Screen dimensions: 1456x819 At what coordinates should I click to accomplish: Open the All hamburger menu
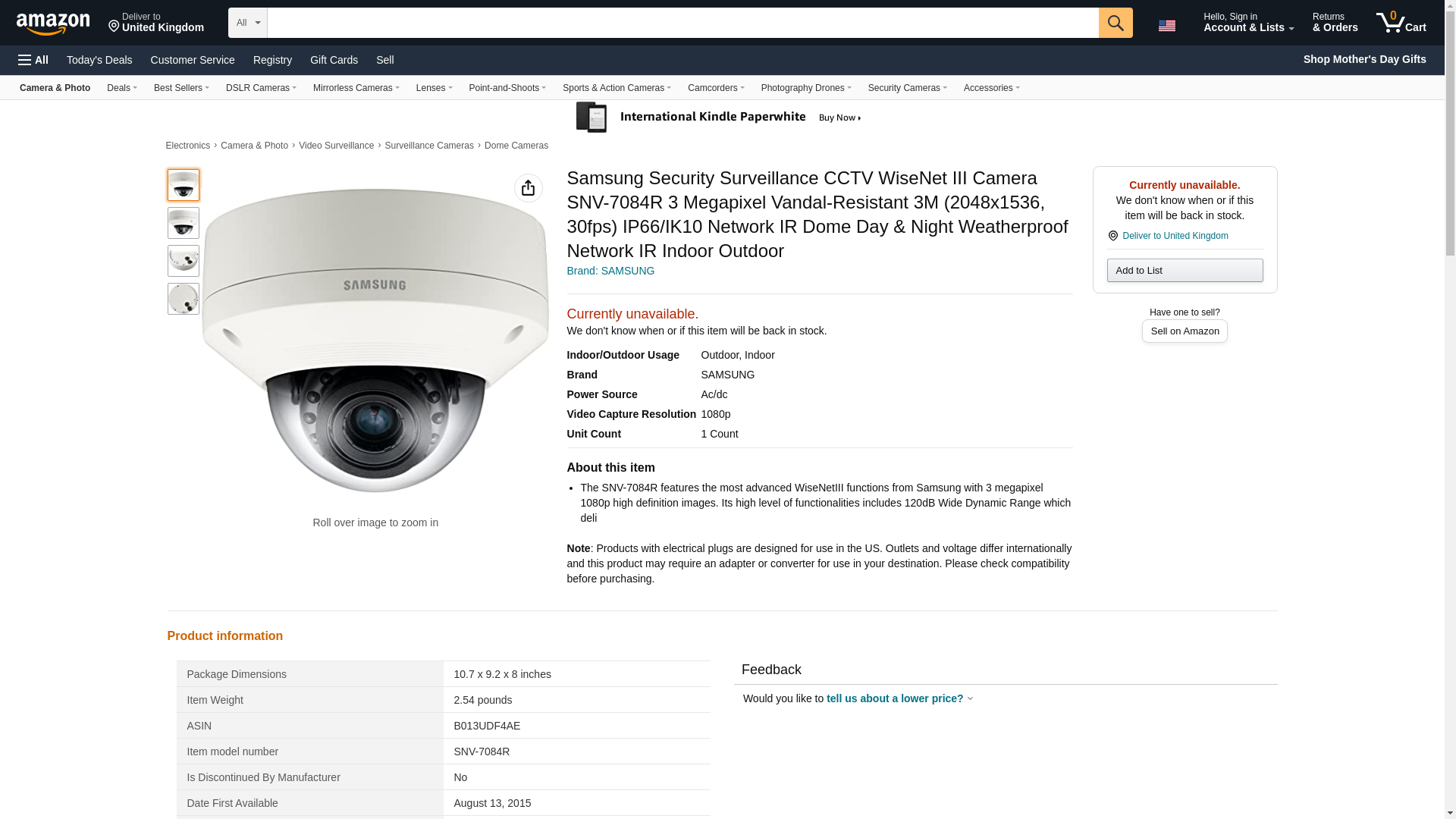[x=33, y=60]
